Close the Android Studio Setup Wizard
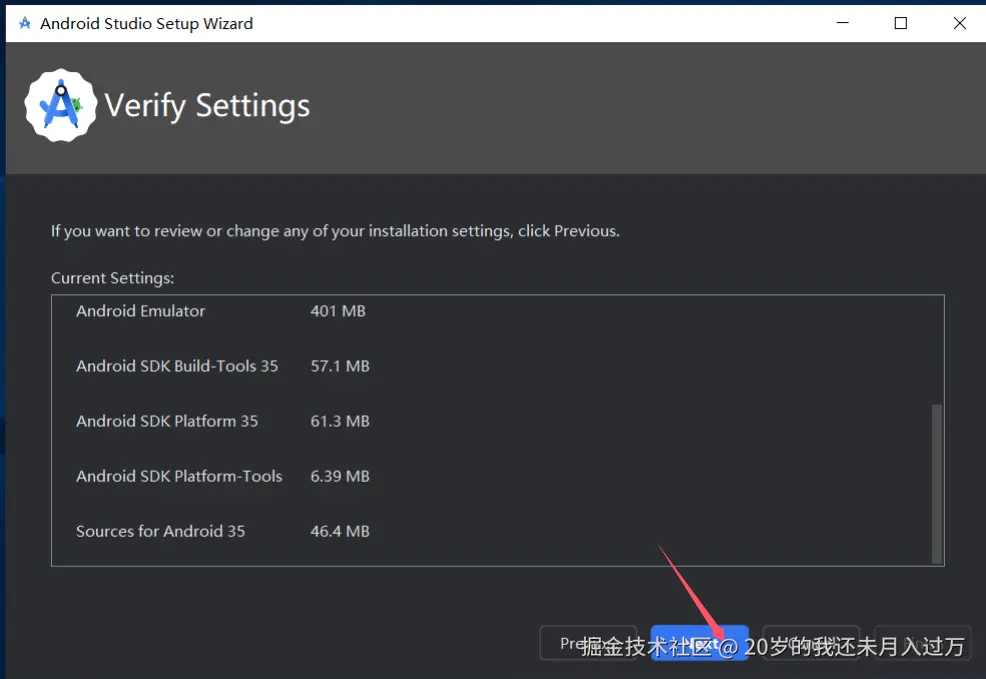Image resolution: width=986 pixels, height=679 pixels. 959,23
